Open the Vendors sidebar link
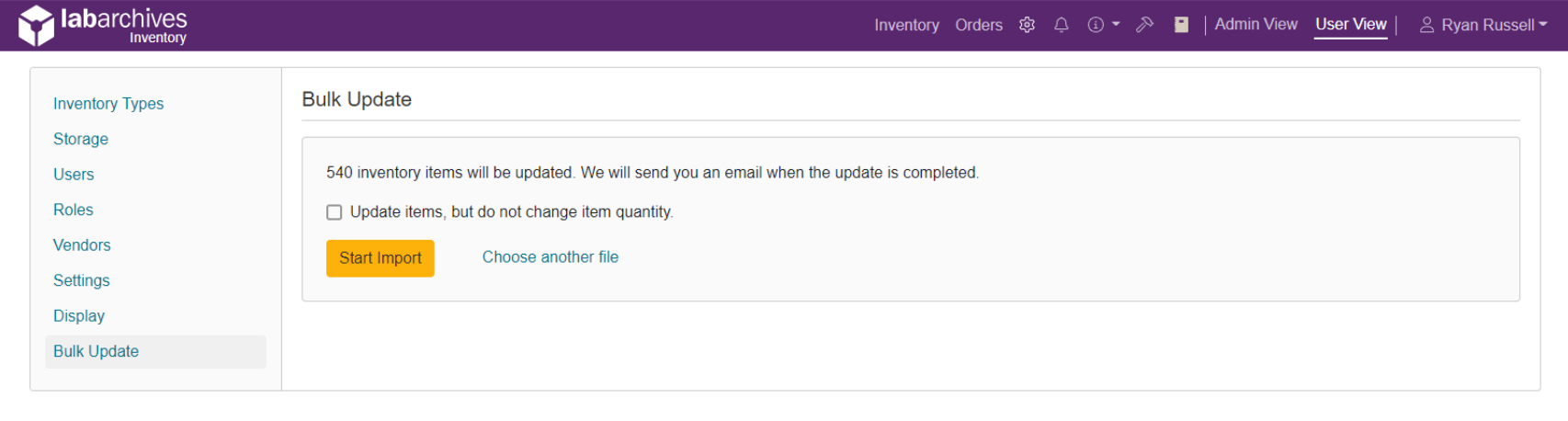Image resolution: width=1568 pixels, height=421 pixels. pyautogui.click(x=82, y=245)
